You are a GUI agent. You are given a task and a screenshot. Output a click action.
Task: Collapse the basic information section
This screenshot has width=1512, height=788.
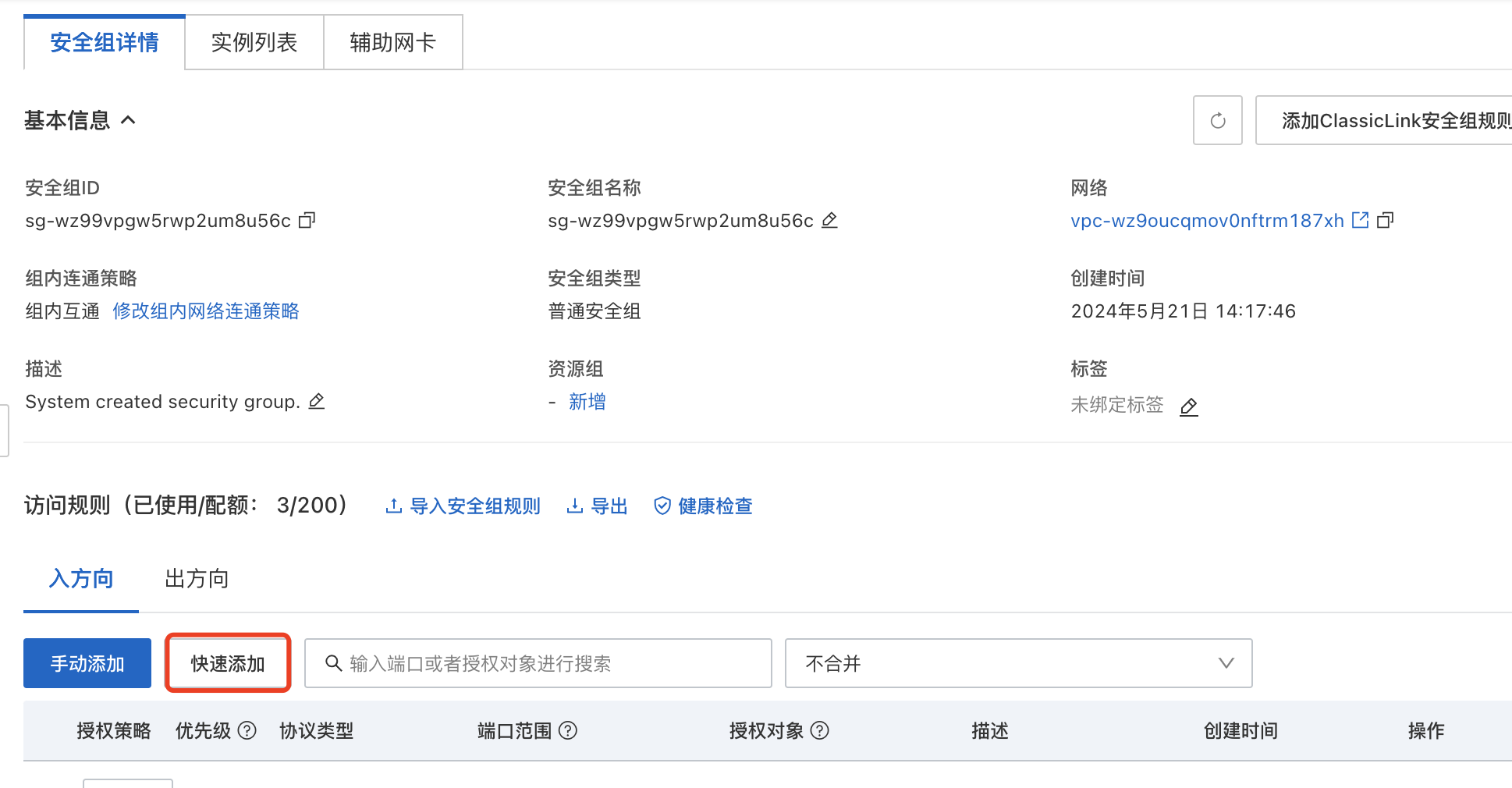point(129,120)
